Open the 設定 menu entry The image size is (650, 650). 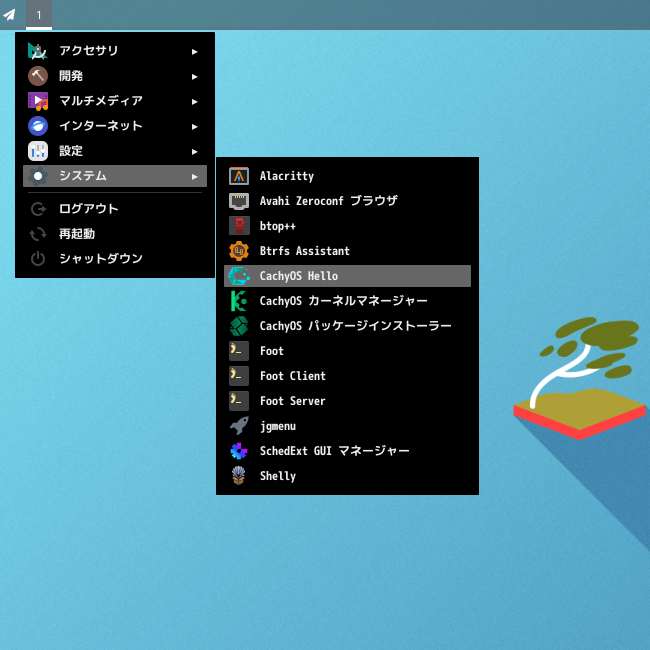pos(115,151)
